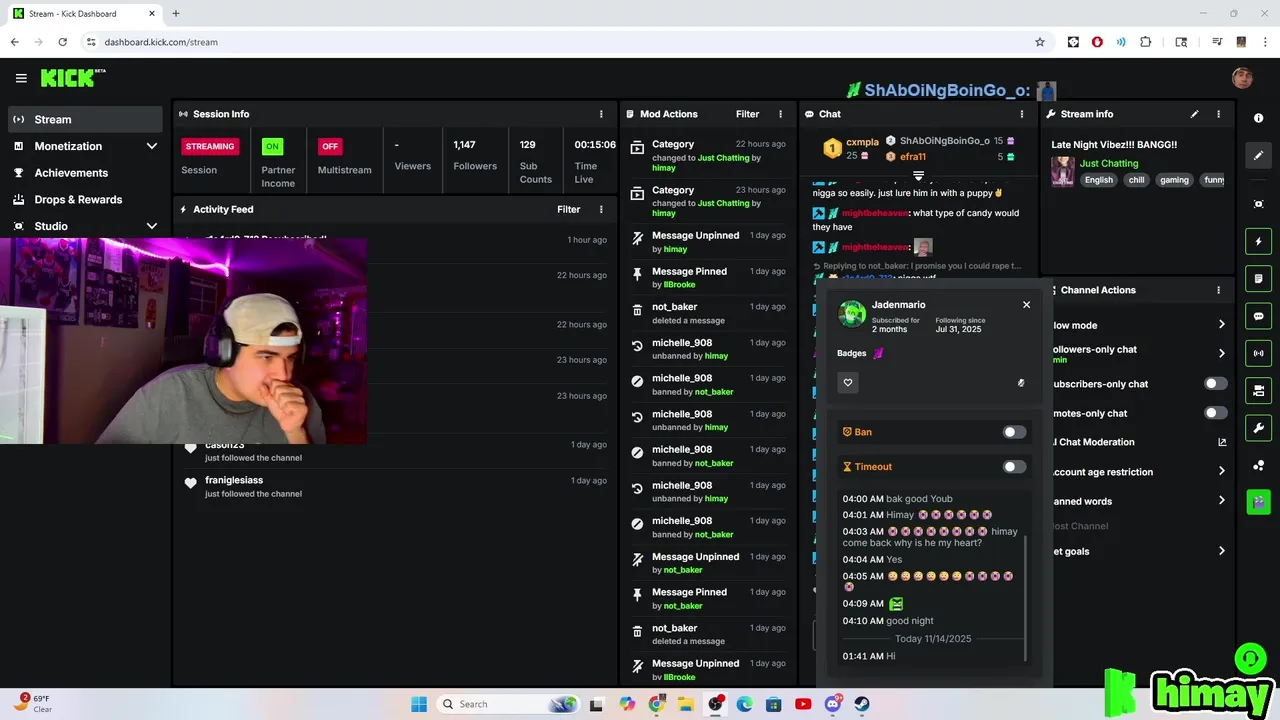Filter the Mod Actions list

click(747, 114)
